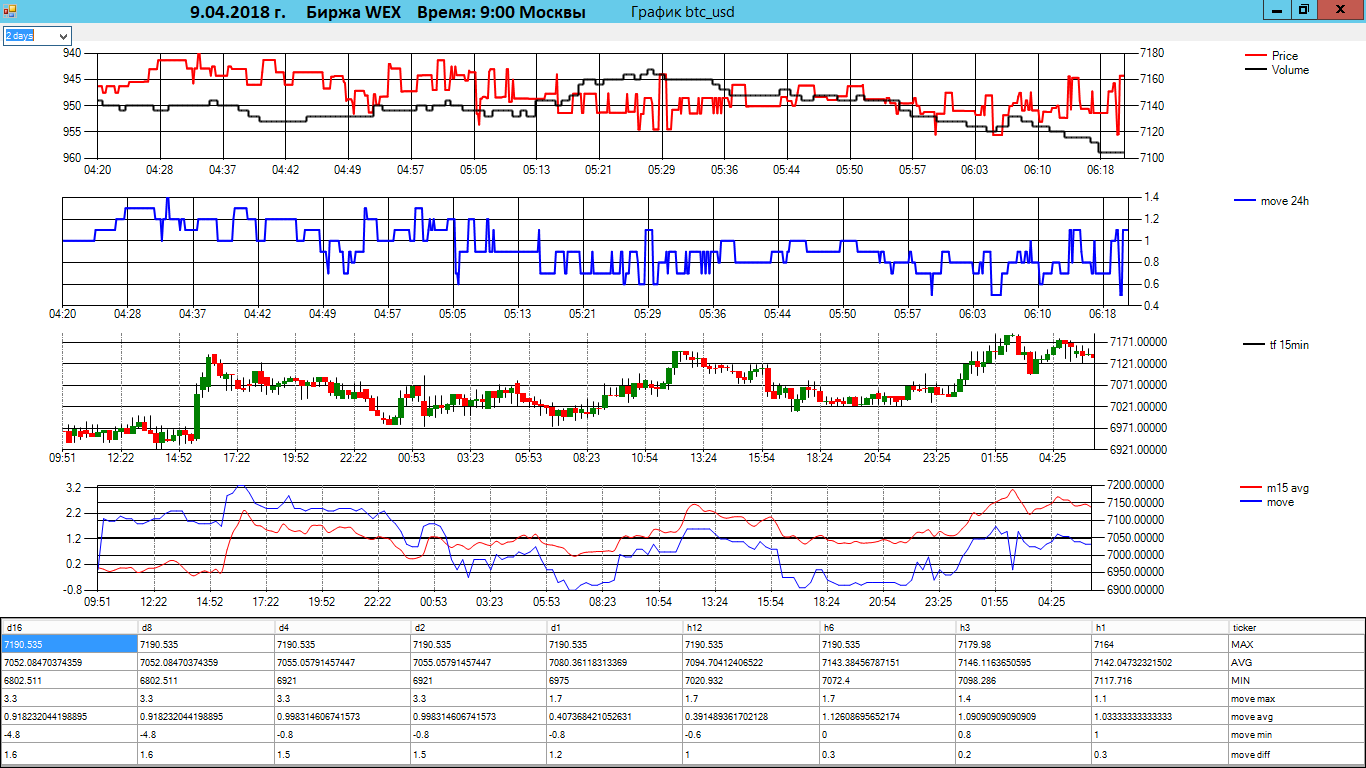The height and width of the screenshot is (768, 1366).
Task: Select the h12 move min cell -0.6
Action: [x=750, y=735]
